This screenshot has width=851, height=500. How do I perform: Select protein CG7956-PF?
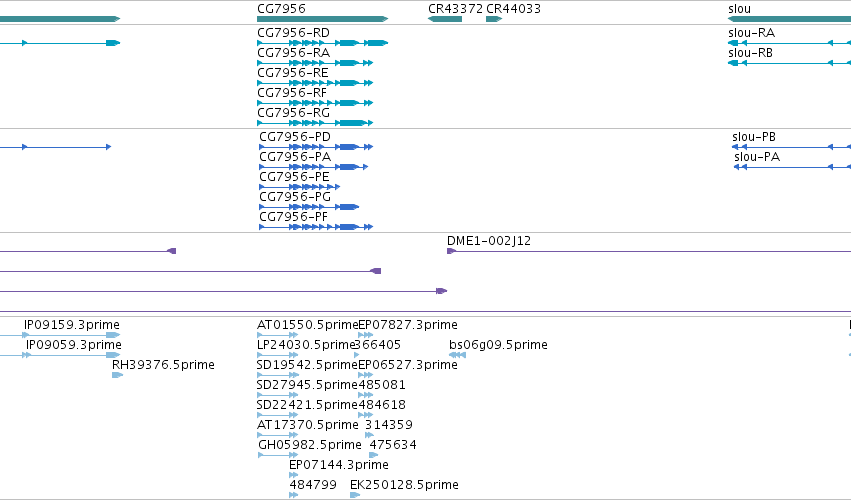pyautogui.click(x=294, y=217)
